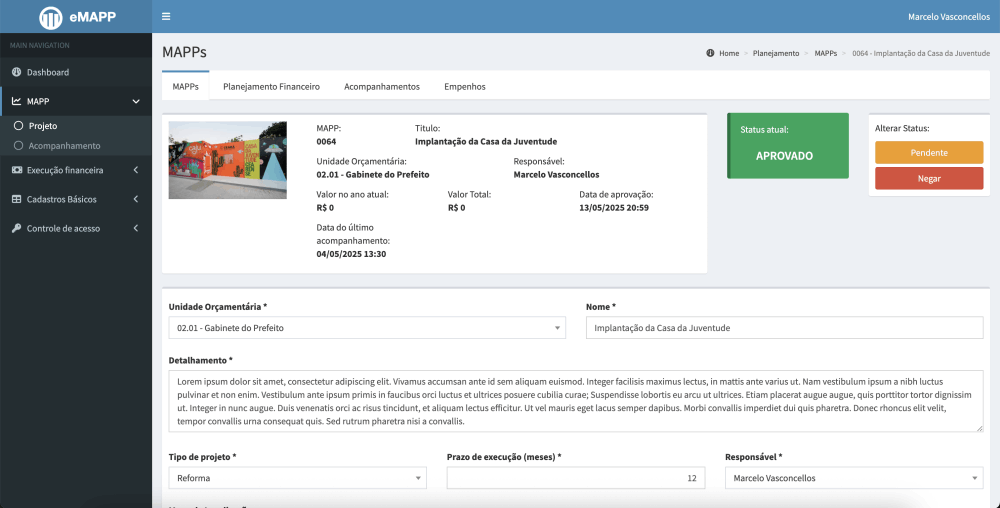Image resolution: width=1000 pixels, height=508 pixels.
Task: Click the Home breadcrumb icon
Action: click(x=710, y=53)
